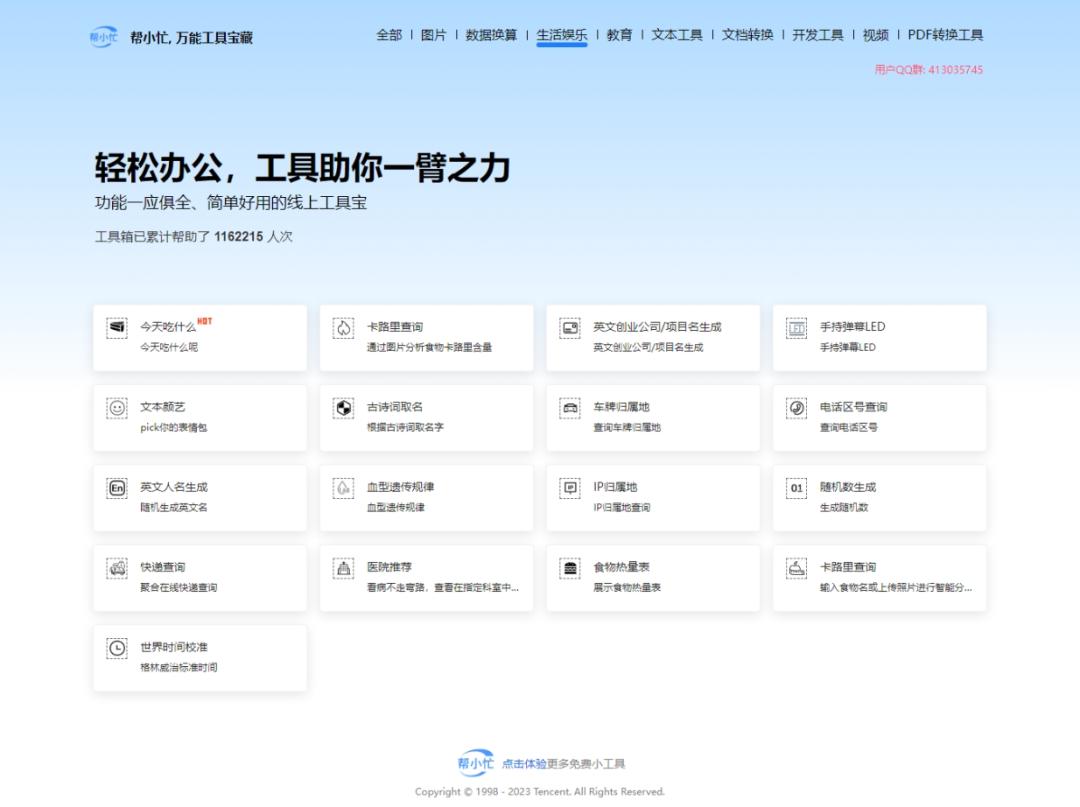Click the IP归属地 tool icon
1080x807 pixels.
569,487
